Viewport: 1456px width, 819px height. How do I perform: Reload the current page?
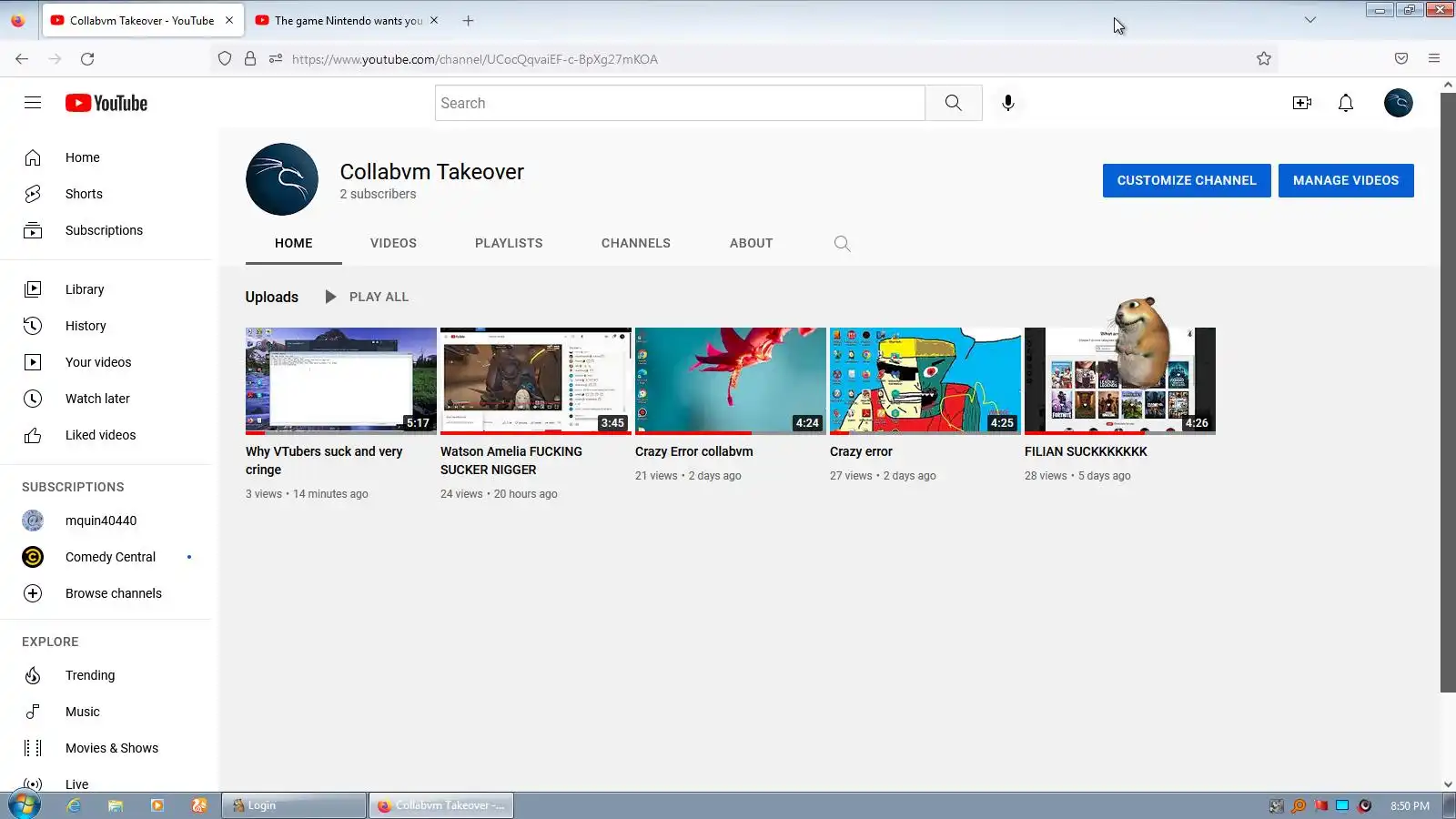tap(87, 59)
